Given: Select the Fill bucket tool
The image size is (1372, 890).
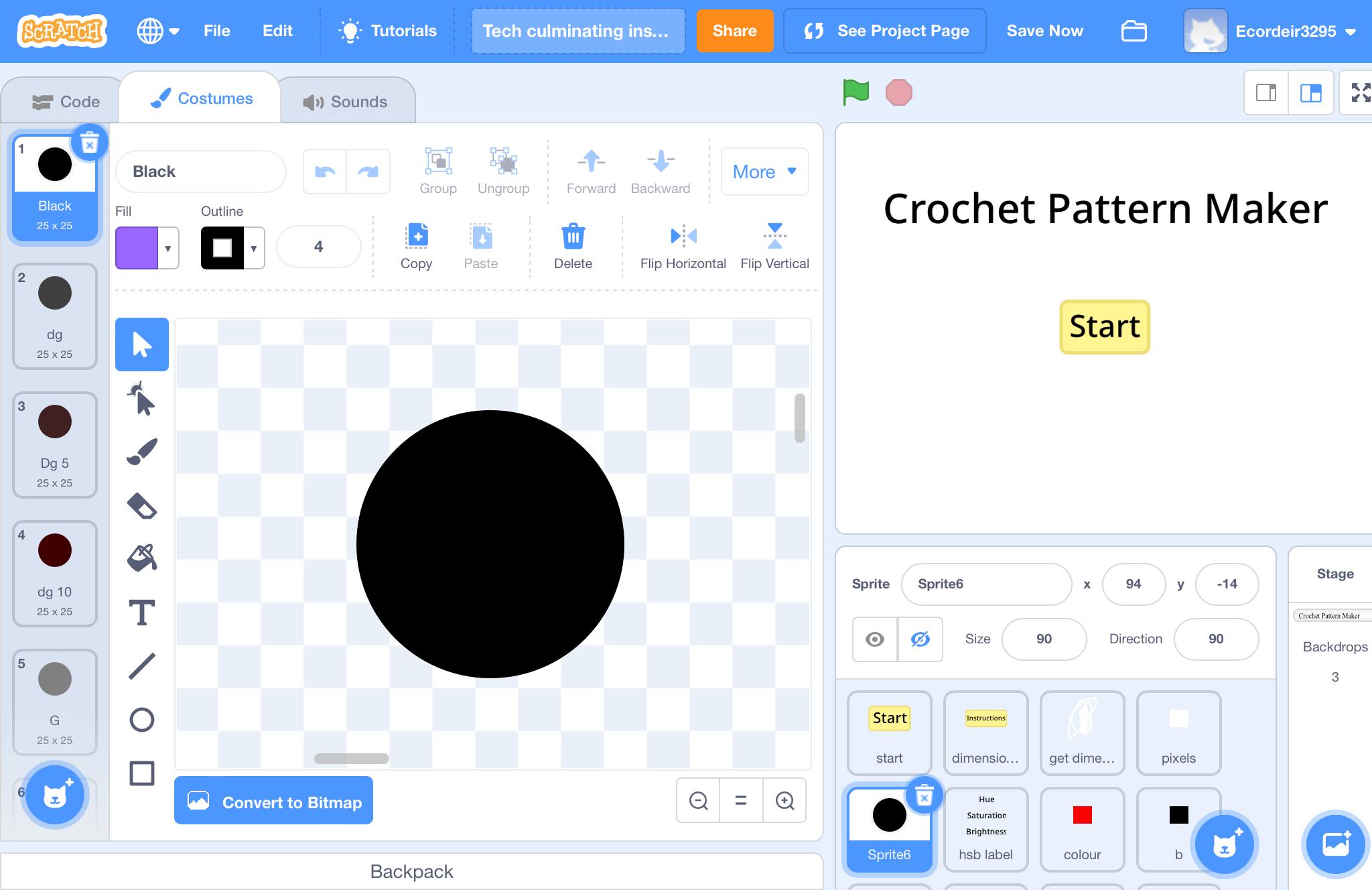Looking at the screenshot, I should pos(141,558).
